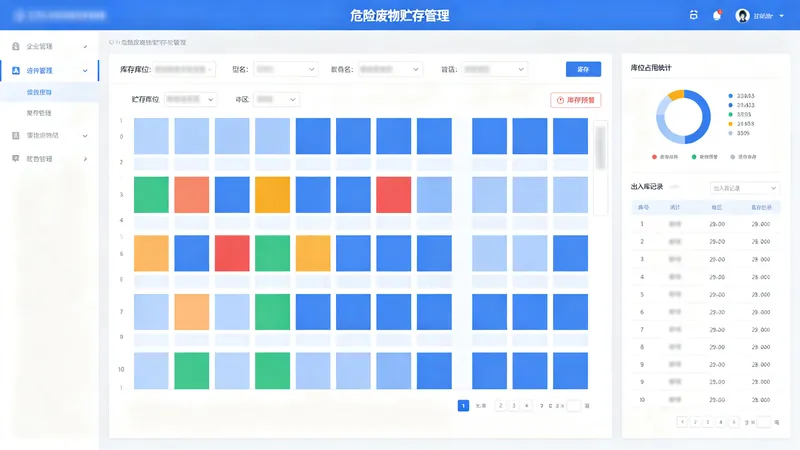Image resolution: width=800 pixels, height=450 pixels.
Task: Select the red cell in grid row 6
Action: click(x=232, y=253)
